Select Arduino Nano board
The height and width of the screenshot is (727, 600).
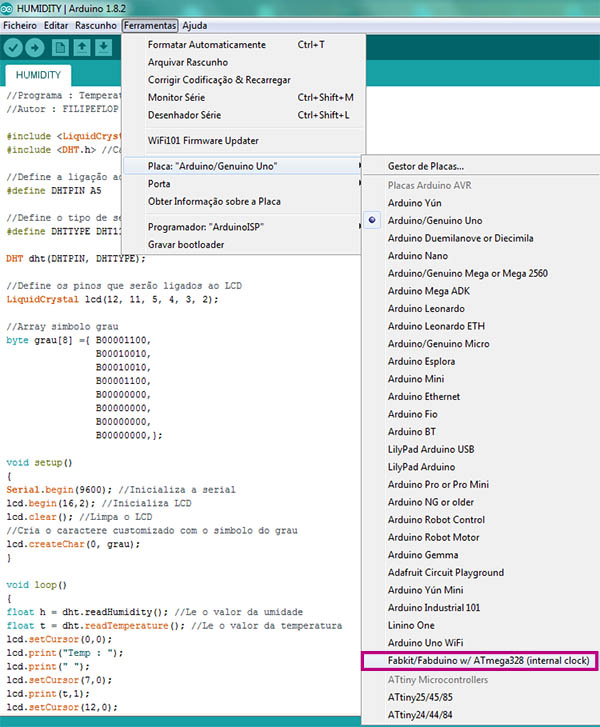[480, 256]
